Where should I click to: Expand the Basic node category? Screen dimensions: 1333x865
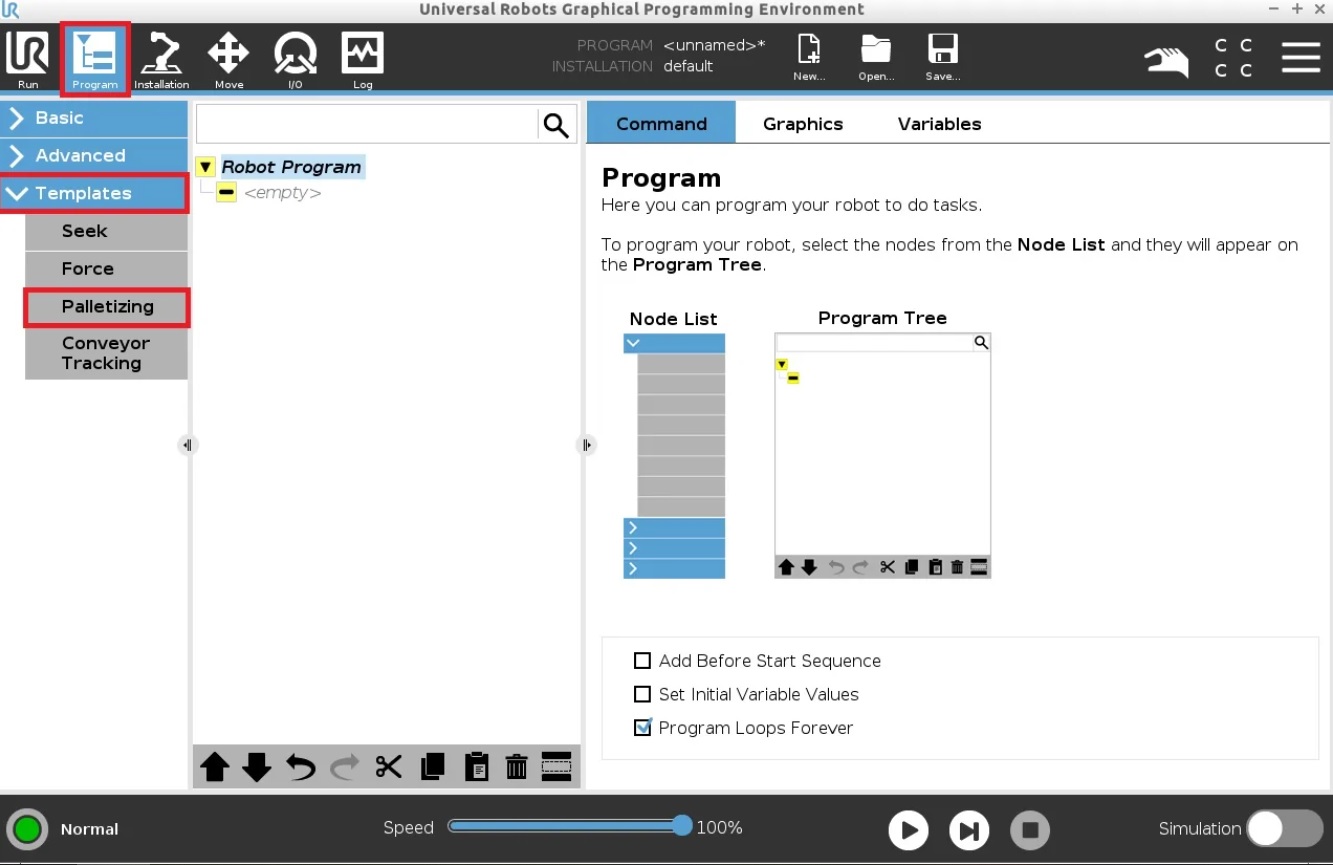(94, 118)
